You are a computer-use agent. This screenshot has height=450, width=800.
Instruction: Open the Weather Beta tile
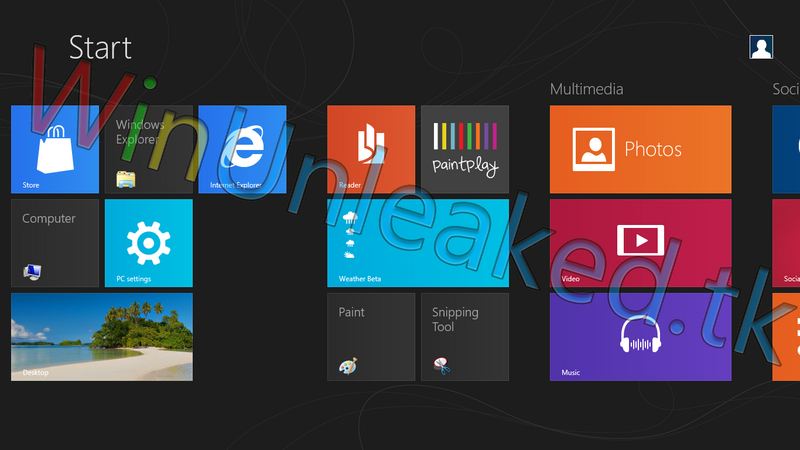tap(418, 243)
